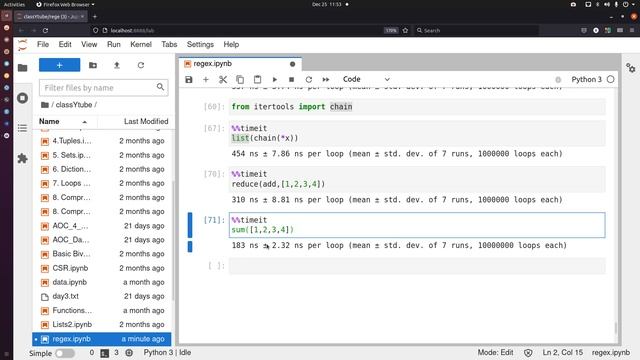Viewport: 640px width, 360px height.
Task: Open the property inspector gears icon
Action: (x=631, y=68)
